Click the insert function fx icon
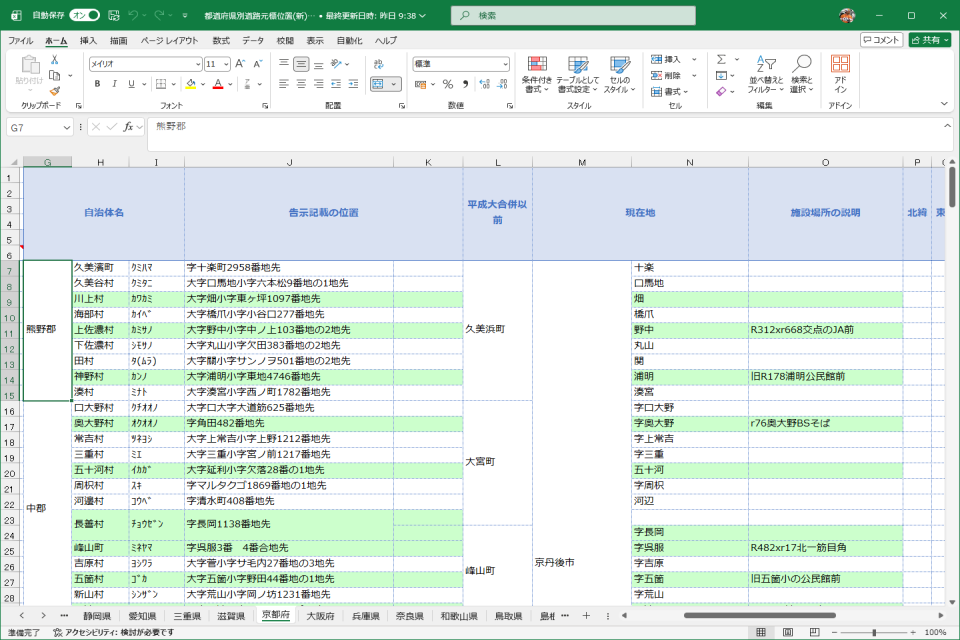 click(x=129, y=127)
